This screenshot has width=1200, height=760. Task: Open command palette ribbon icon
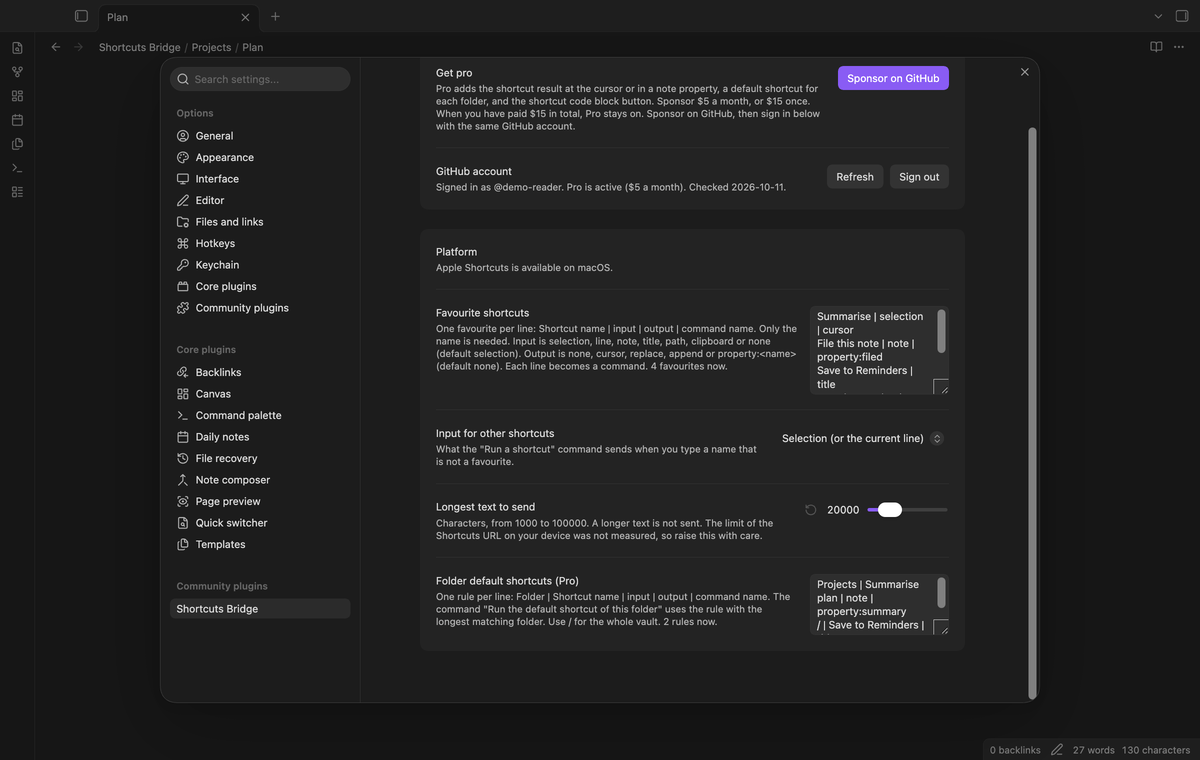[17, 168]
